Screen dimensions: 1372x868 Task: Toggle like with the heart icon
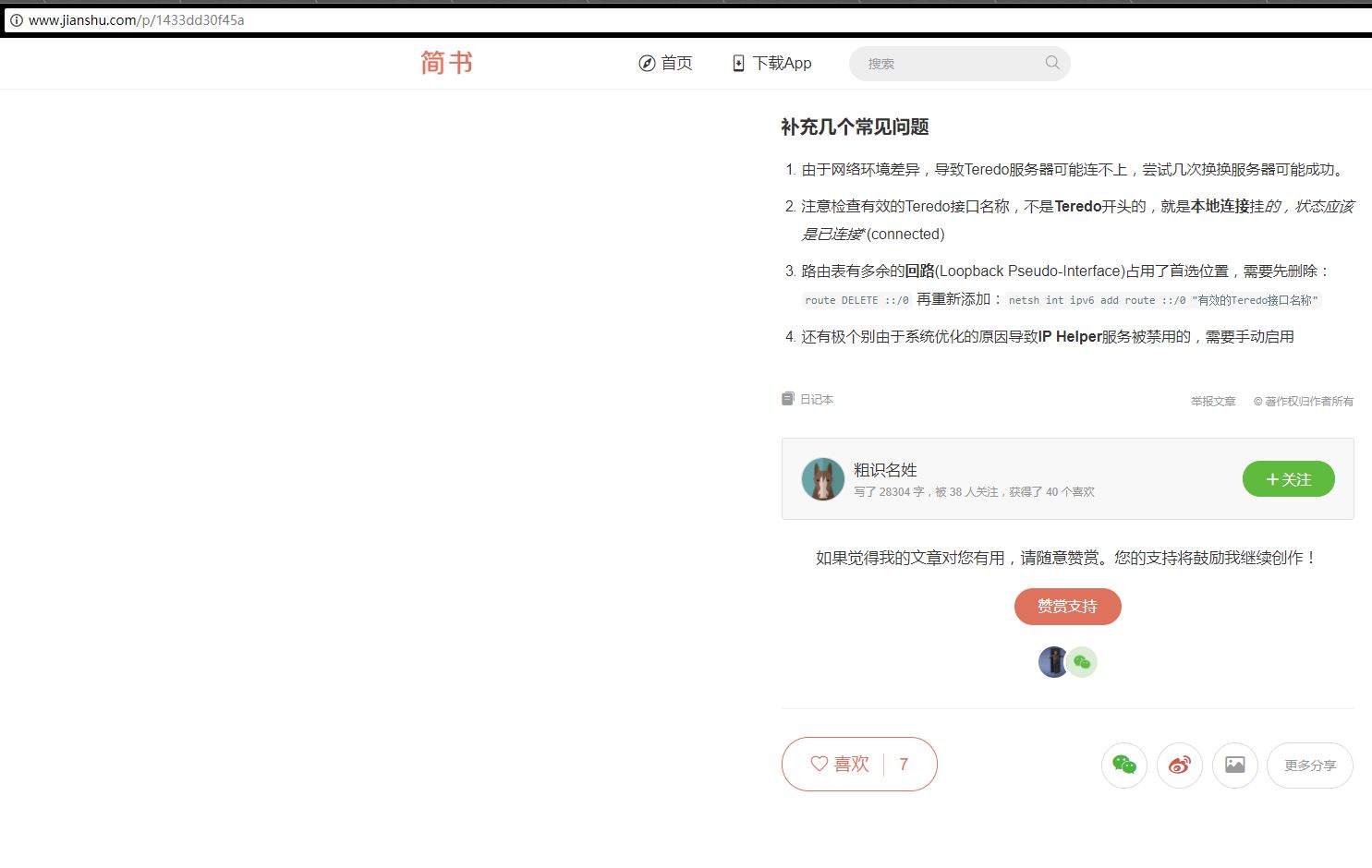(x=819, y=764)
